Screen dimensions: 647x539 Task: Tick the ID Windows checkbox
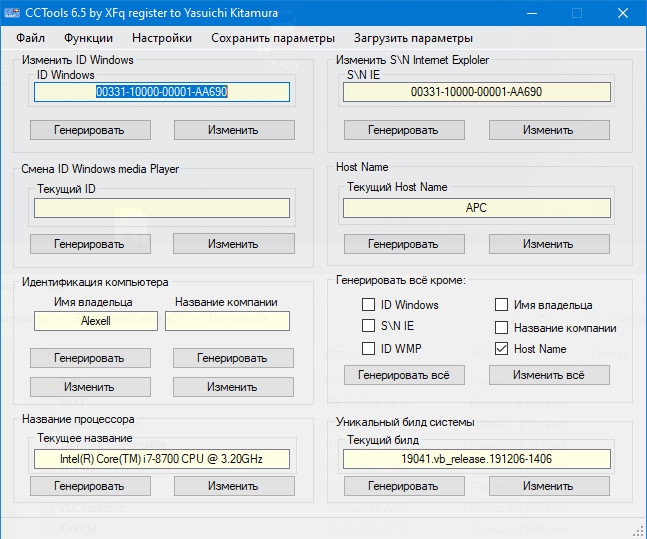tap(368, 305)
